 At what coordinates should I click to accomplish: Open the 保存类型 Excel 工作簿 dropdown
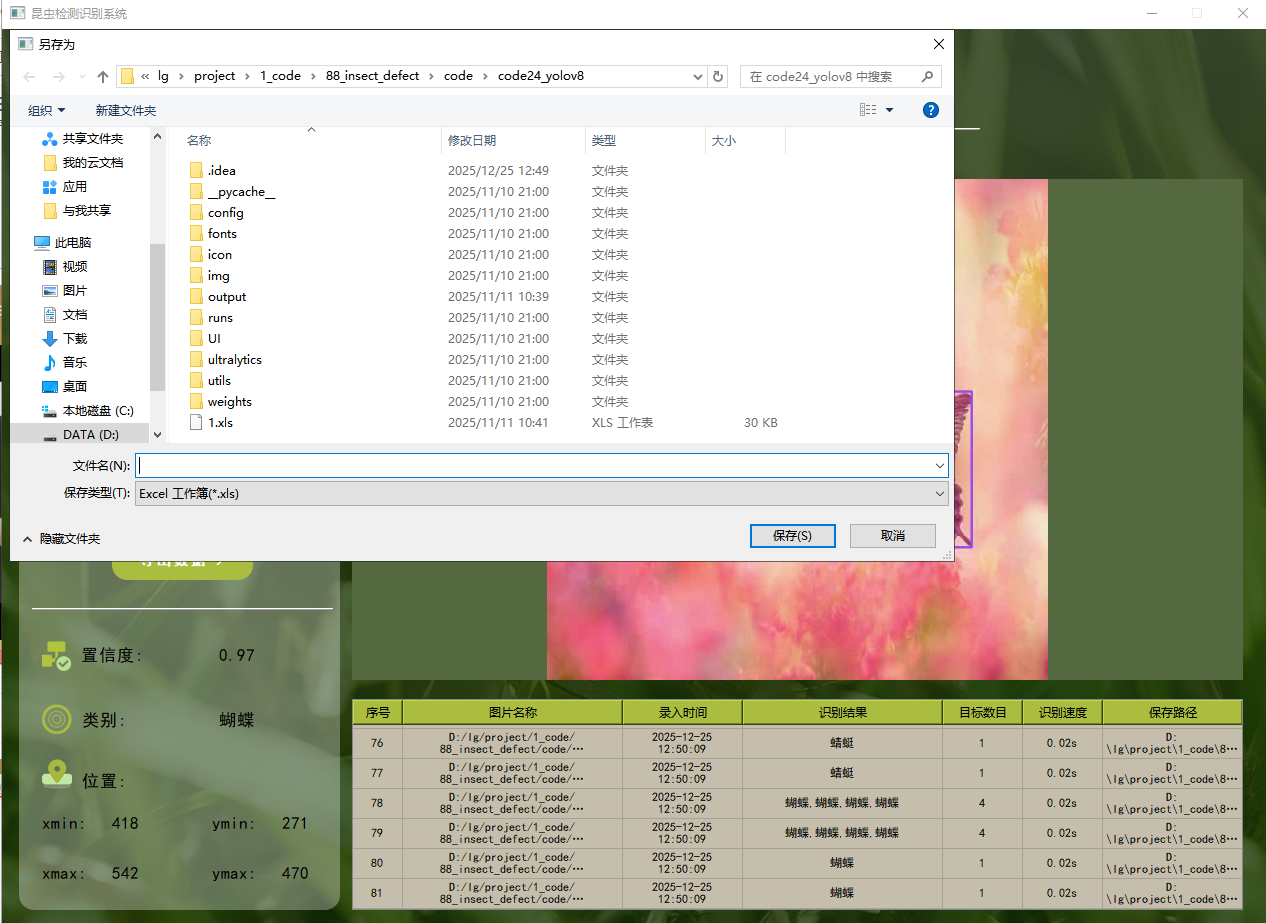541,493
